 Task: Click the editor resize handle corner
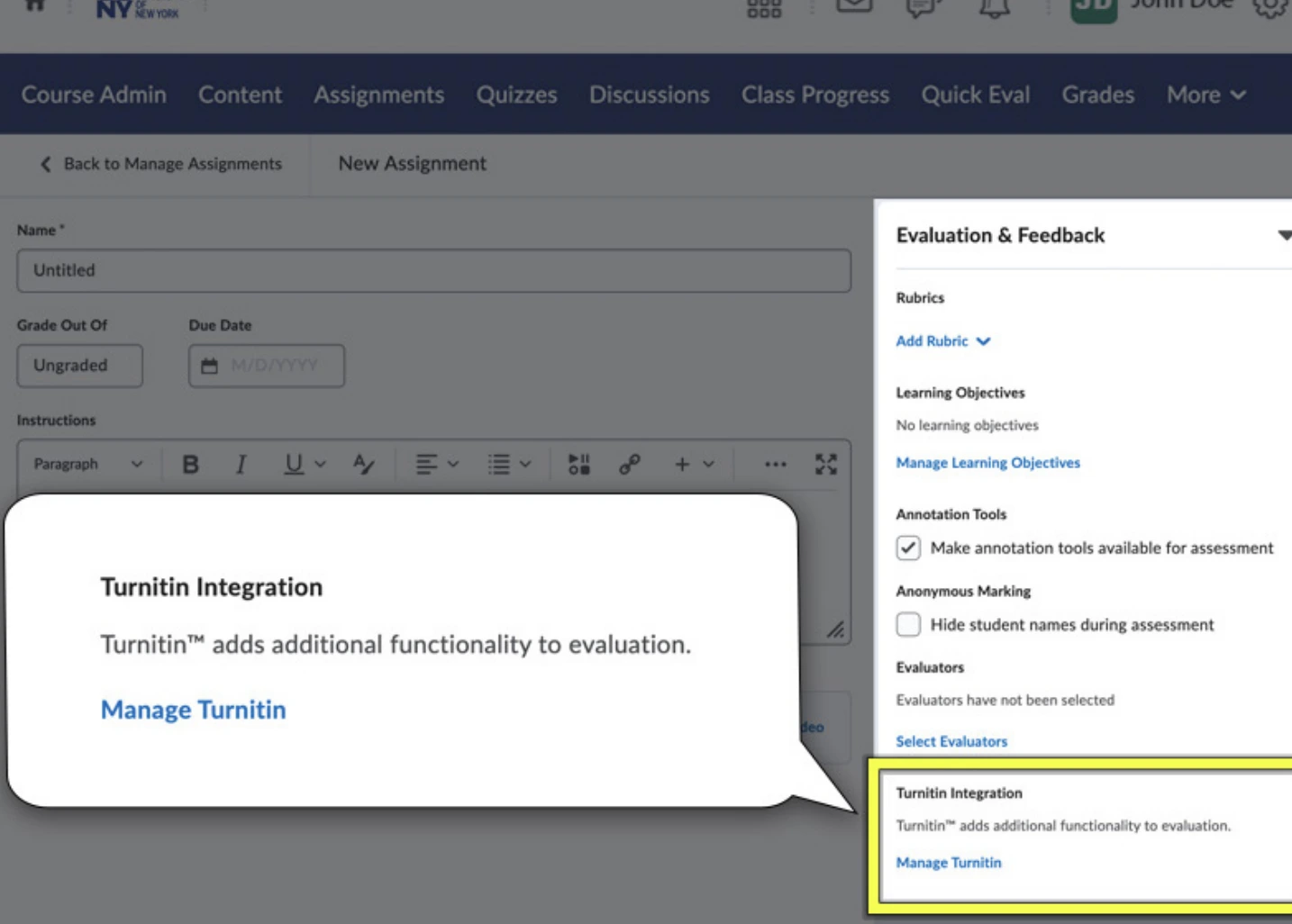click(835, 630)
